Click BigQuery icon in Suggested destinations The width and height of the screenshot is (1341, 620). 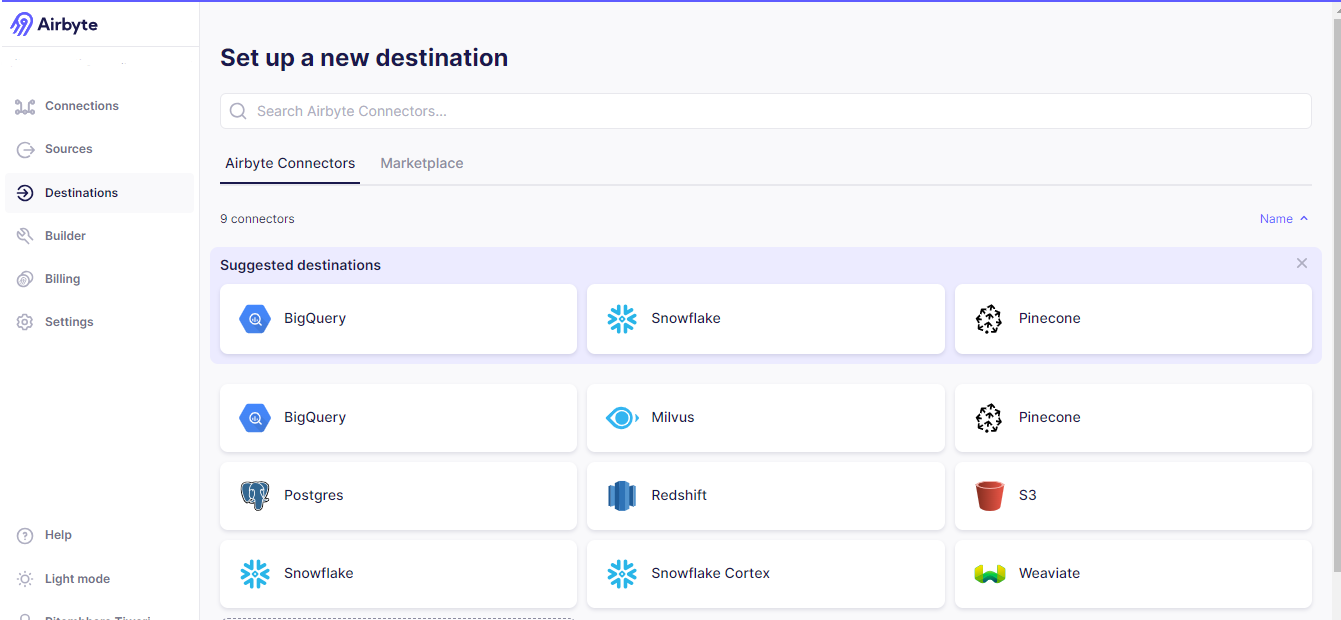coord(255,319)
